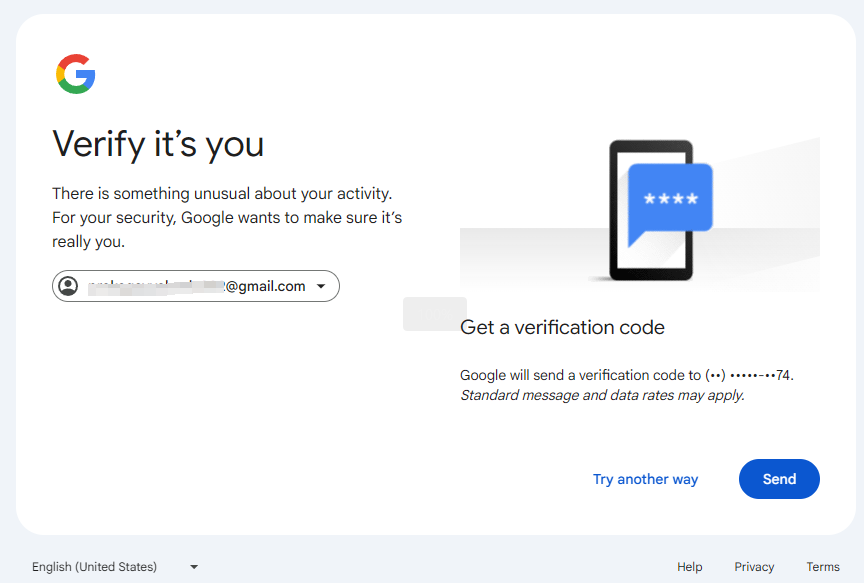
Task: Click the account avatar icon
Action: [68, 286]
